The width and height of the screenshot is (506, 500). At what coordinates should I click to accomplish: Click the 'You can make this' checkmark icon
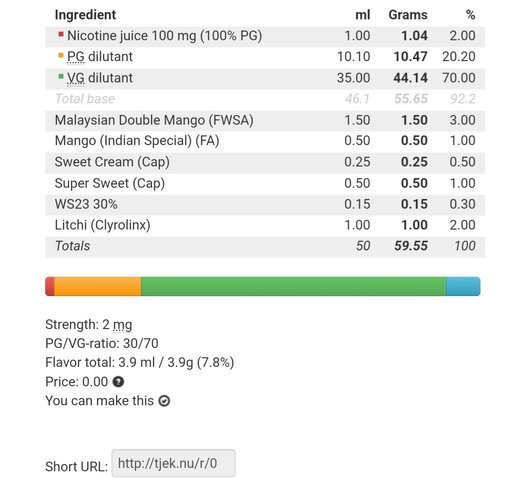pyautogui.click(x=164, y=401)
